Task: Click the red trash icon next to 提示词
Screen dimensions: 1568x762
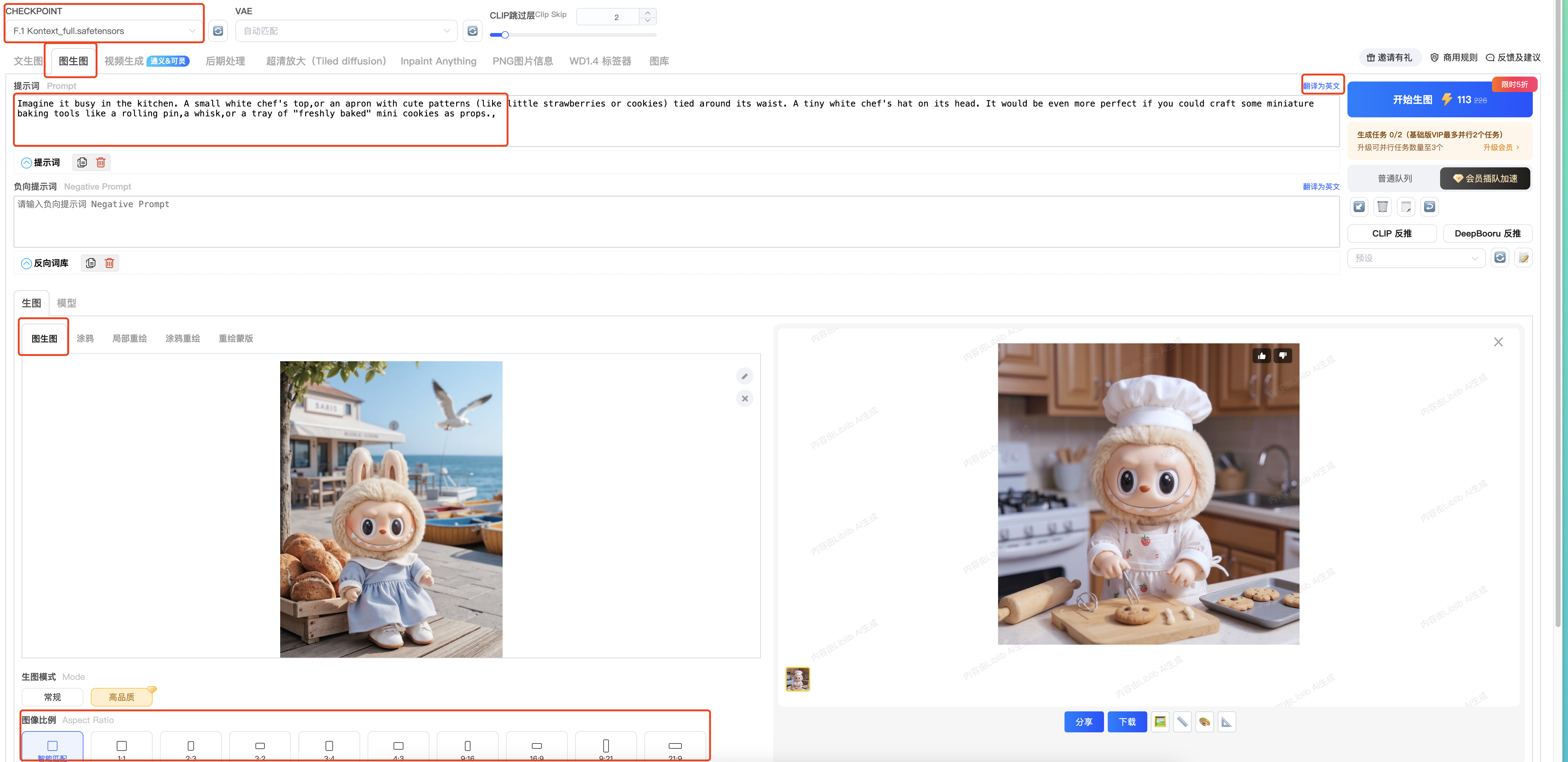Action: pos(101,162)
